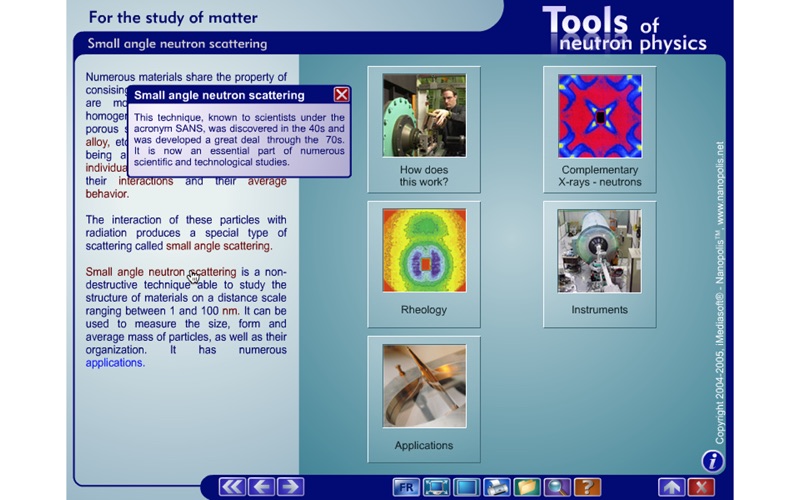Go to the next page arrow
This screenshot has width=800, height=500.
[291, 486]
